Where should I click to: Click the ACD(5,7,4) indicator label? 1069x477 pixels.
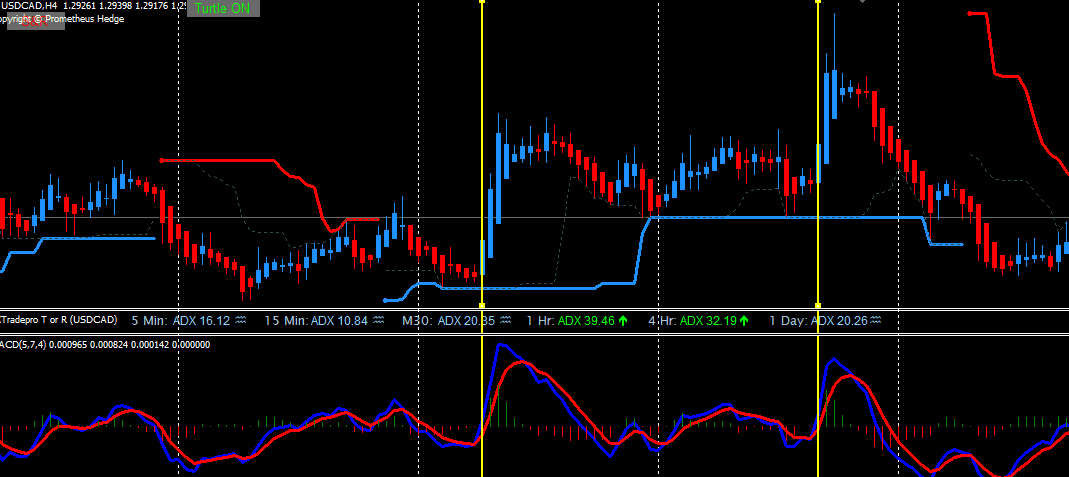25,345
